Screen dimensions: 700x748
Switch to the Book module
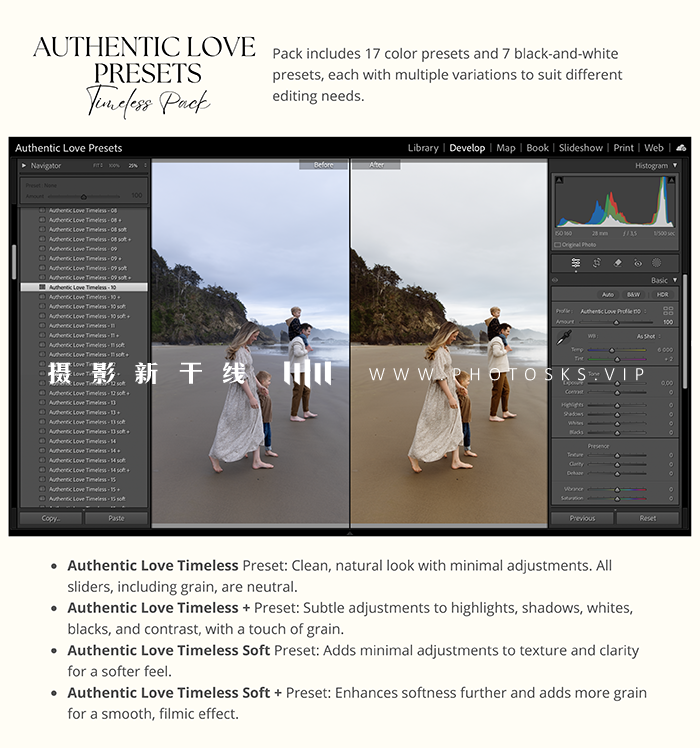tap(537, 148)
